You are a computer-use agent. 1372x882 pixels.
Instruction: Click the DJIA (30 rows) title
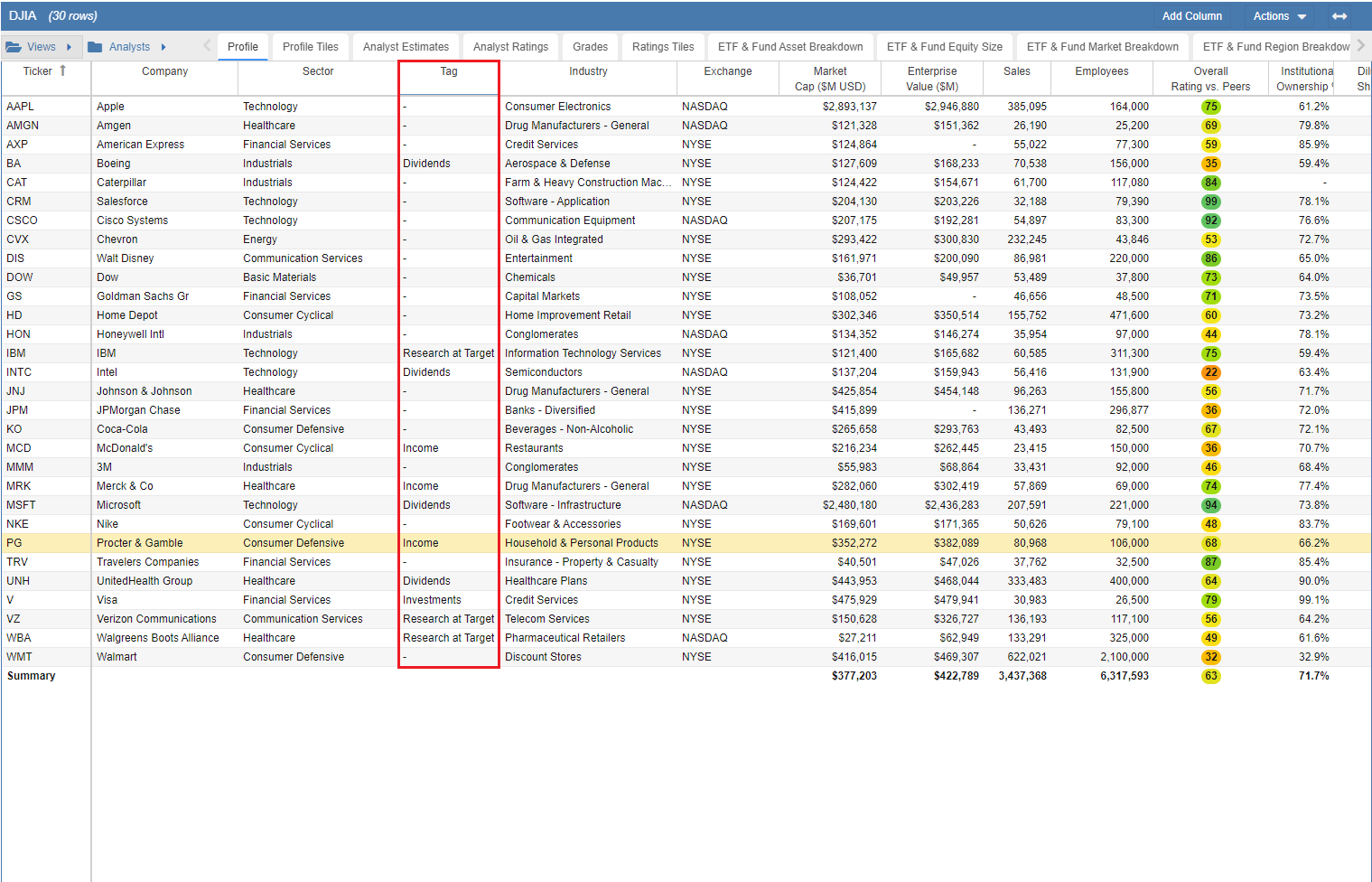click(x=53, y=16)
